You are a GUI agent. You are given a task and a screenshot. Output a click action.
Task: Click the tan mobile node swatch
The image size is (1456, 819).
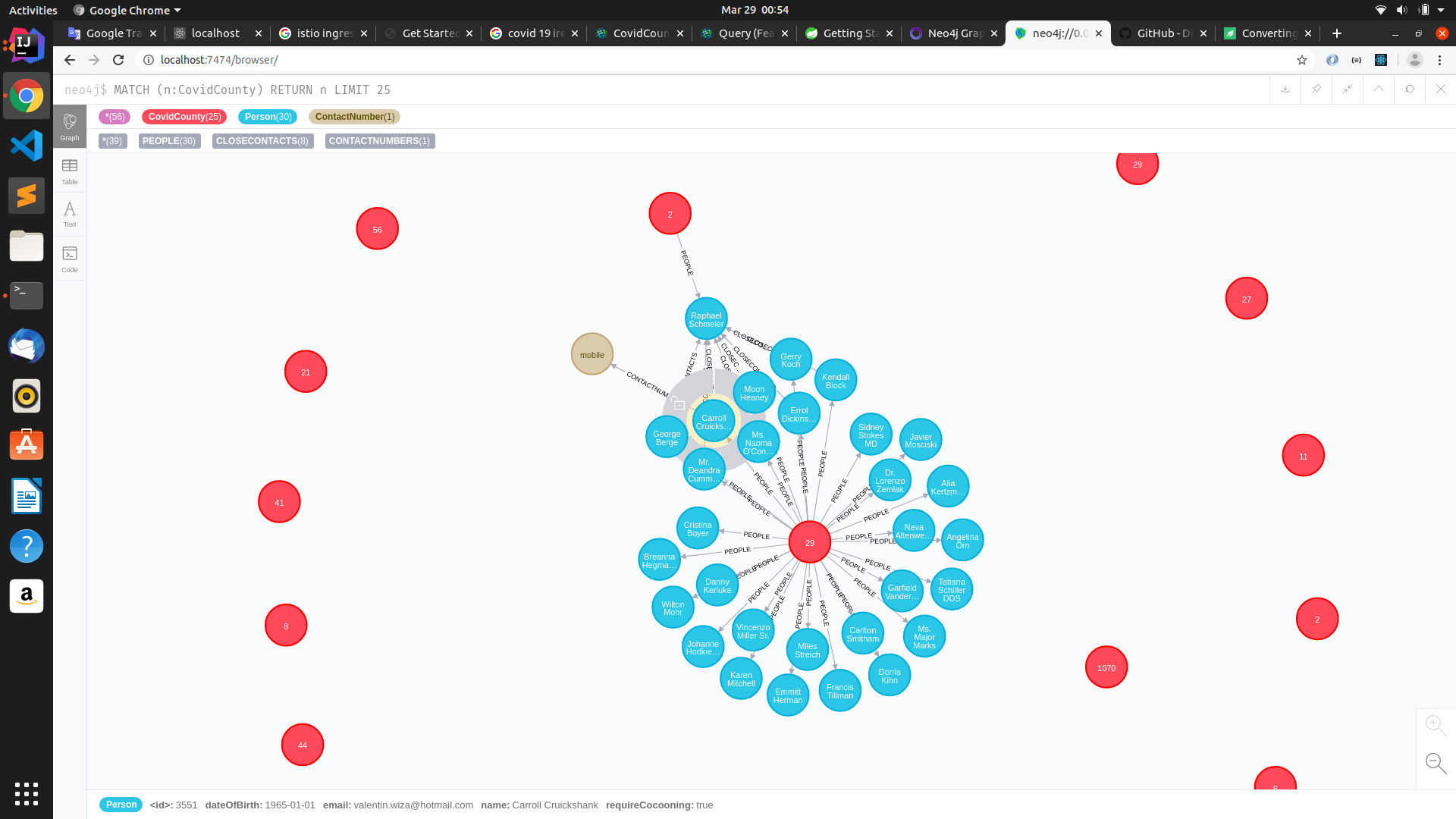click(x=592, y=354)
